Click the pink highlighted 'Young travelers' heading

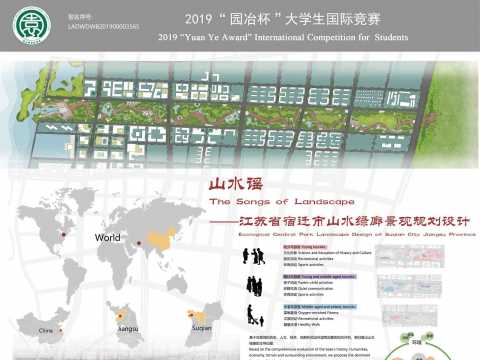click(x=305, y=247)
